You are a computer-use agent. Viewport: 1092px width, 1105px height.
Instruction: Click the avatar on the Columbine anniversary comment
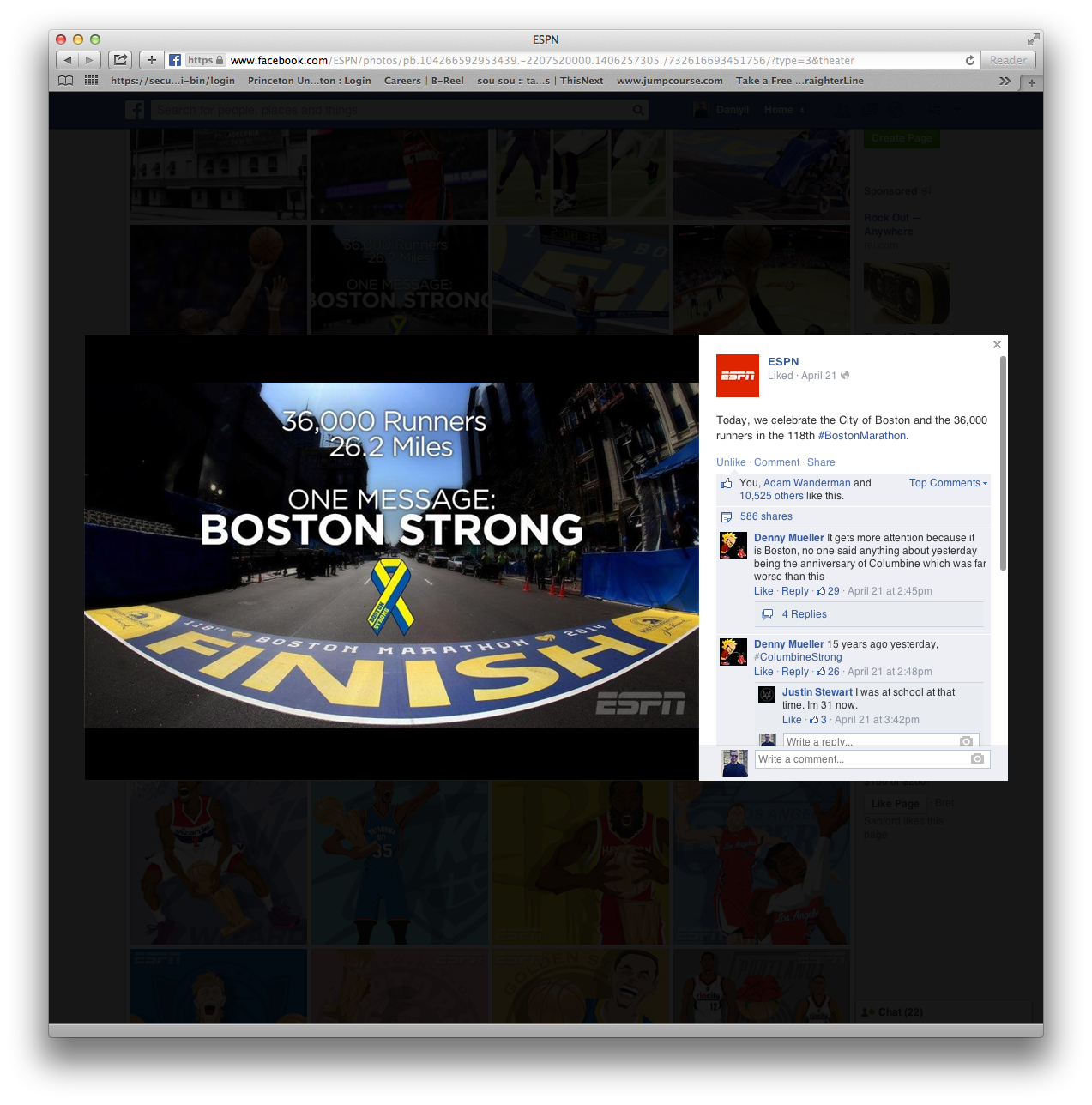[x=733, y=546]
